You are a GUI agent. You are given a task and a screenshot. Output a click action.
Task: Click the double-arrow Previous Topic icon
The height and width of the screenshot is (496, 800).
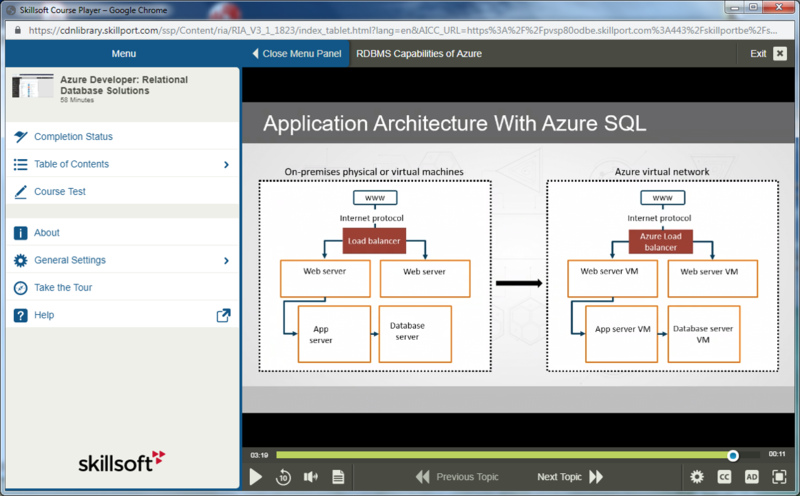click(x=422, y=477)
